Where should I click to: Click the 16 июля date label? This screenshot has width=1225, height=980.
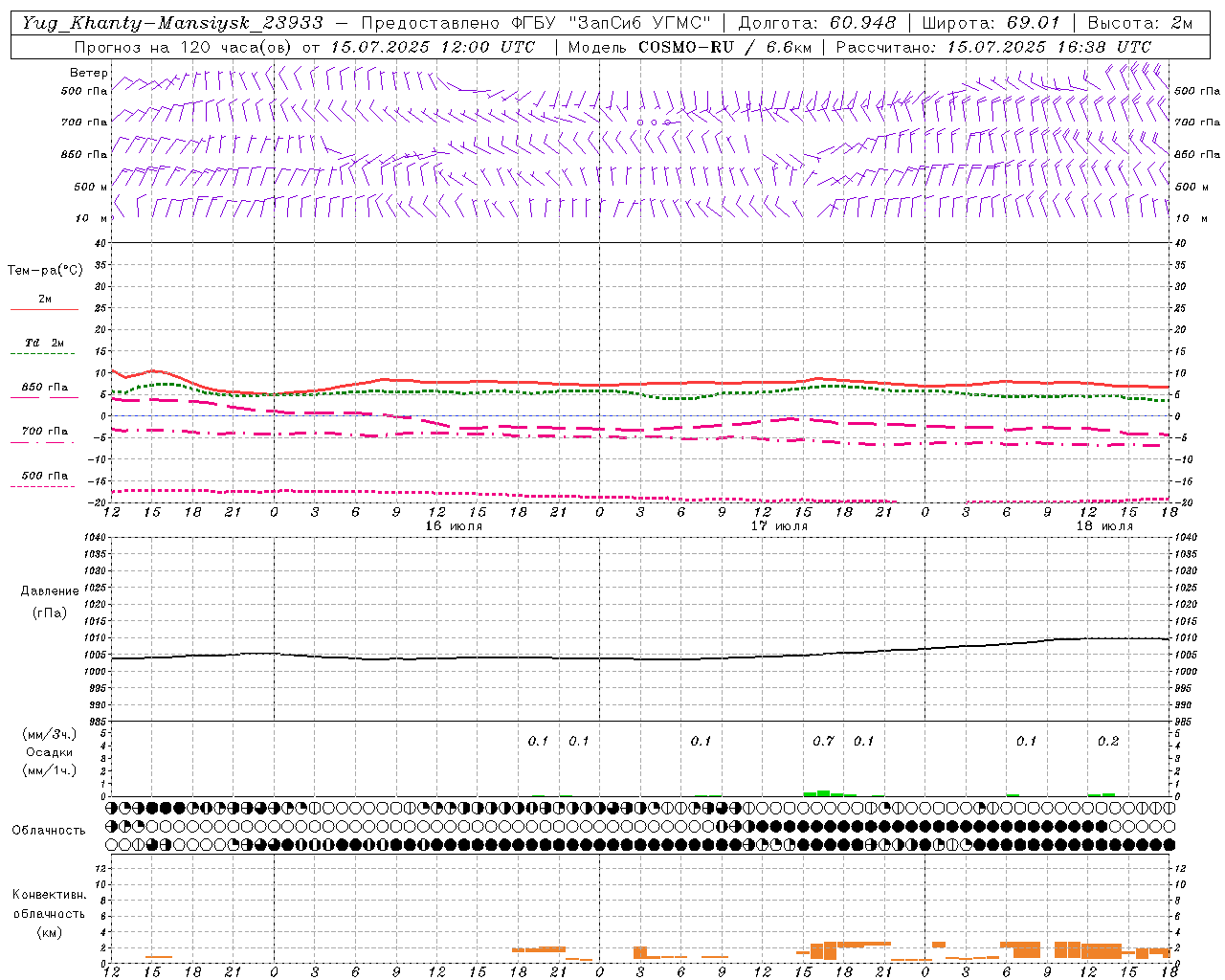tap(455, 526)
